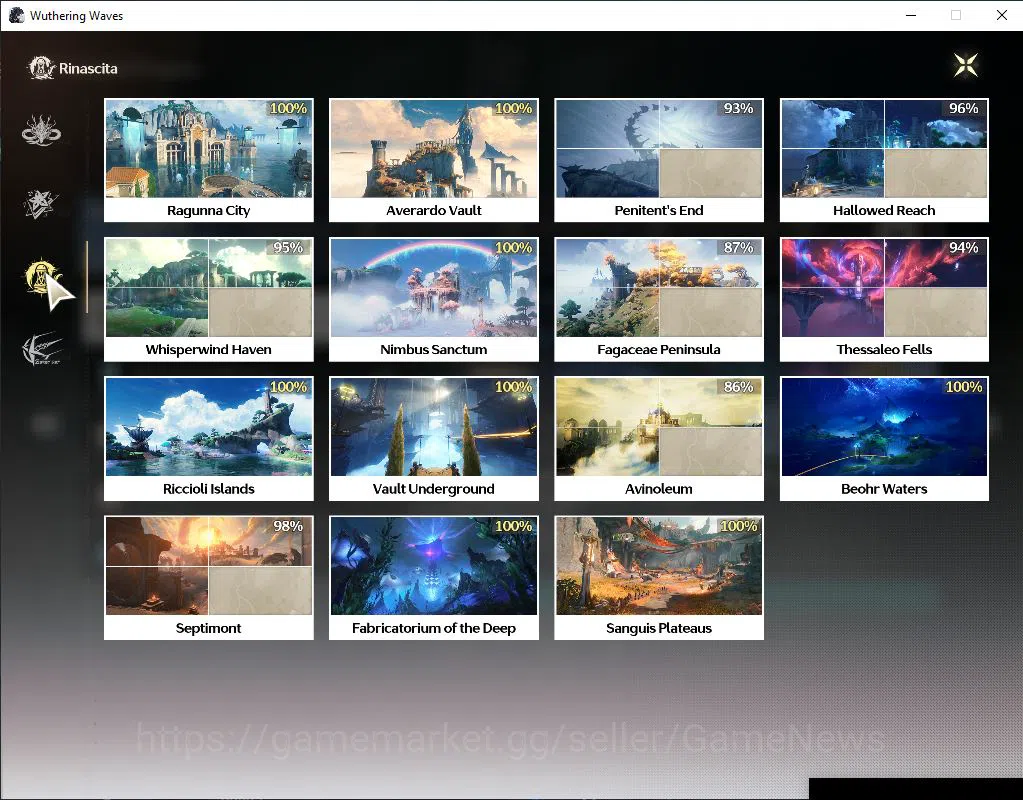Minimize the Wuthering Waves window
This screenshot has height=800, width=1023.
pos(911,15)
